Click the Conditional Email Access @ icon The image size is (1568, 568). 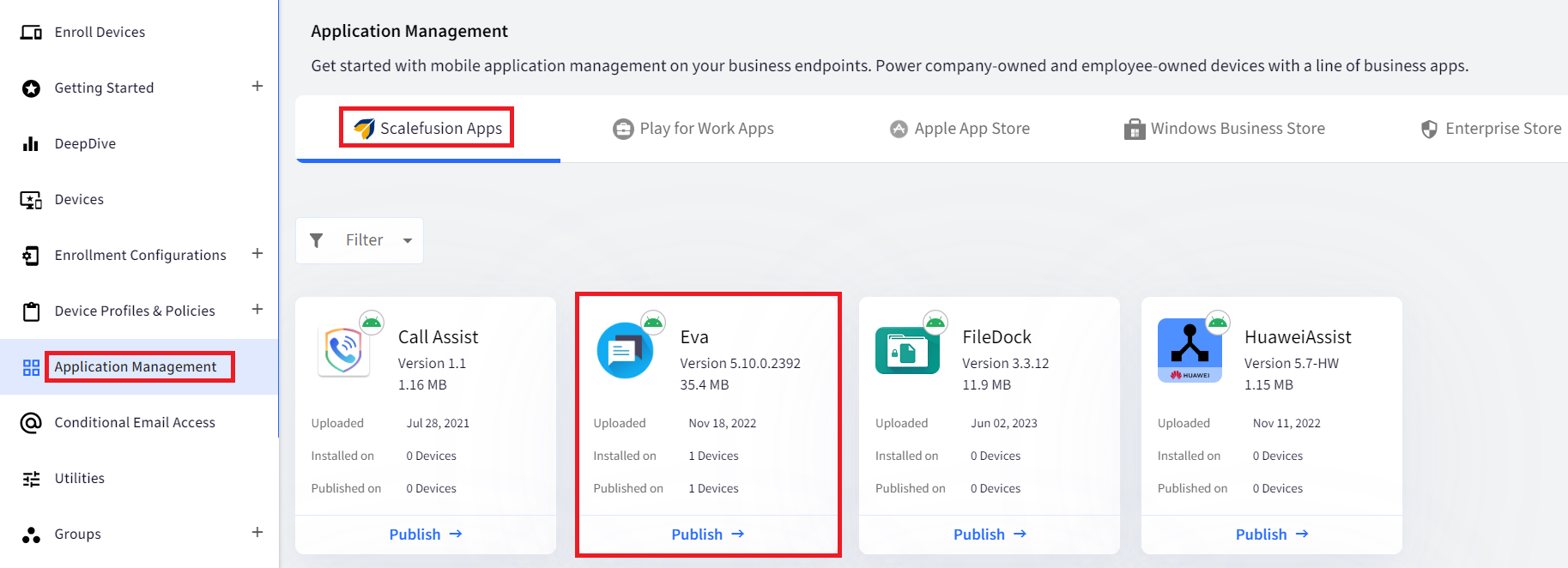click(x=31, y=423)
